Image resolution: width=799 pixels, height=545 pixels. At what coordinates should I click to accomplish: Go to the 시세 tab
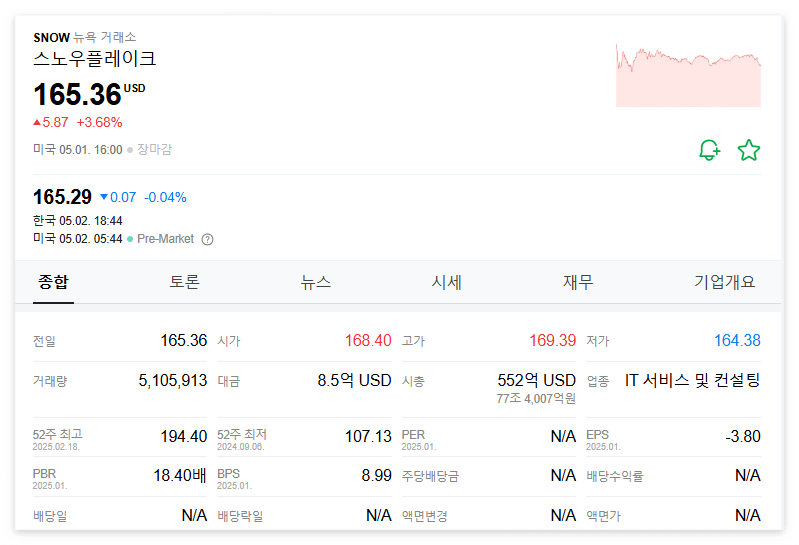446,282
